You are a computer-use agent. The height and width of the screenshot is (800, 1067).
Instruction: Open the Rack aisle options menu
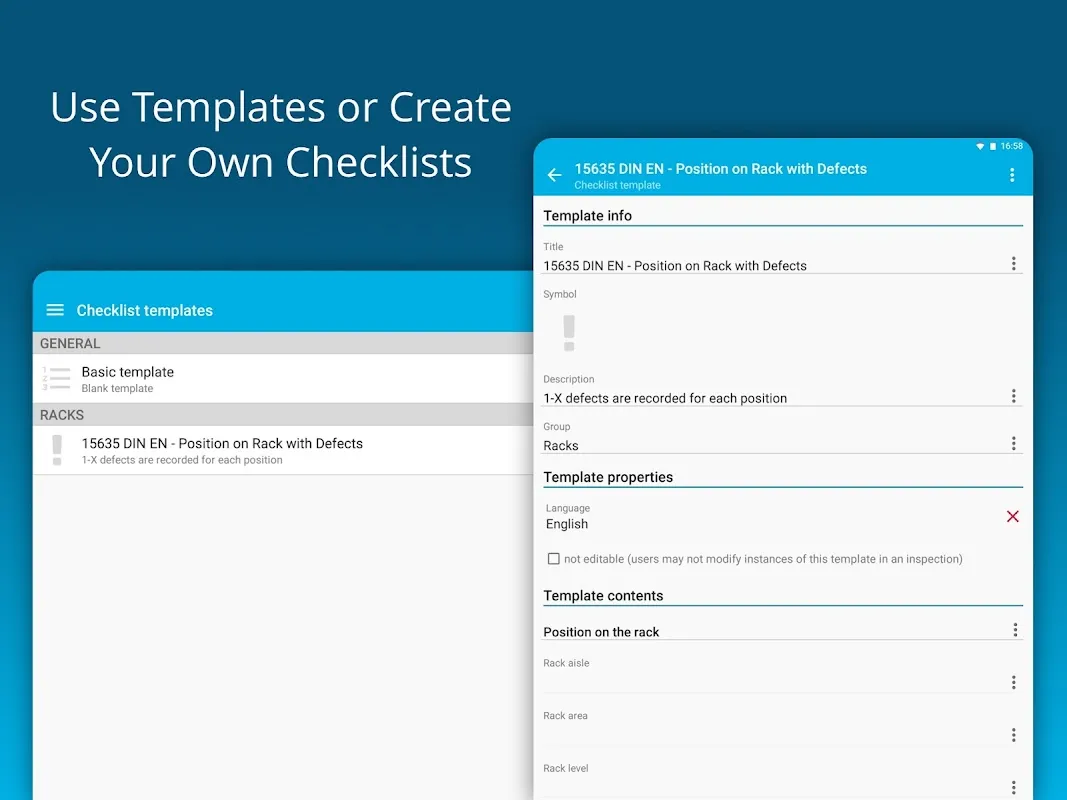[1013, 682]
